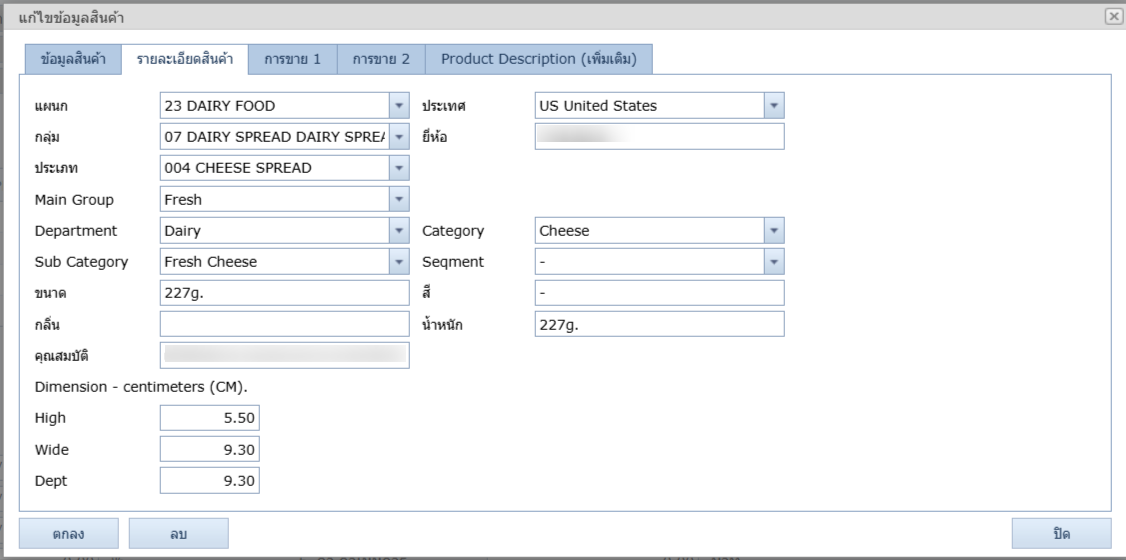Focus the empty กลิ่น input field
The image size is (1126, 560).
pos(284,324)
